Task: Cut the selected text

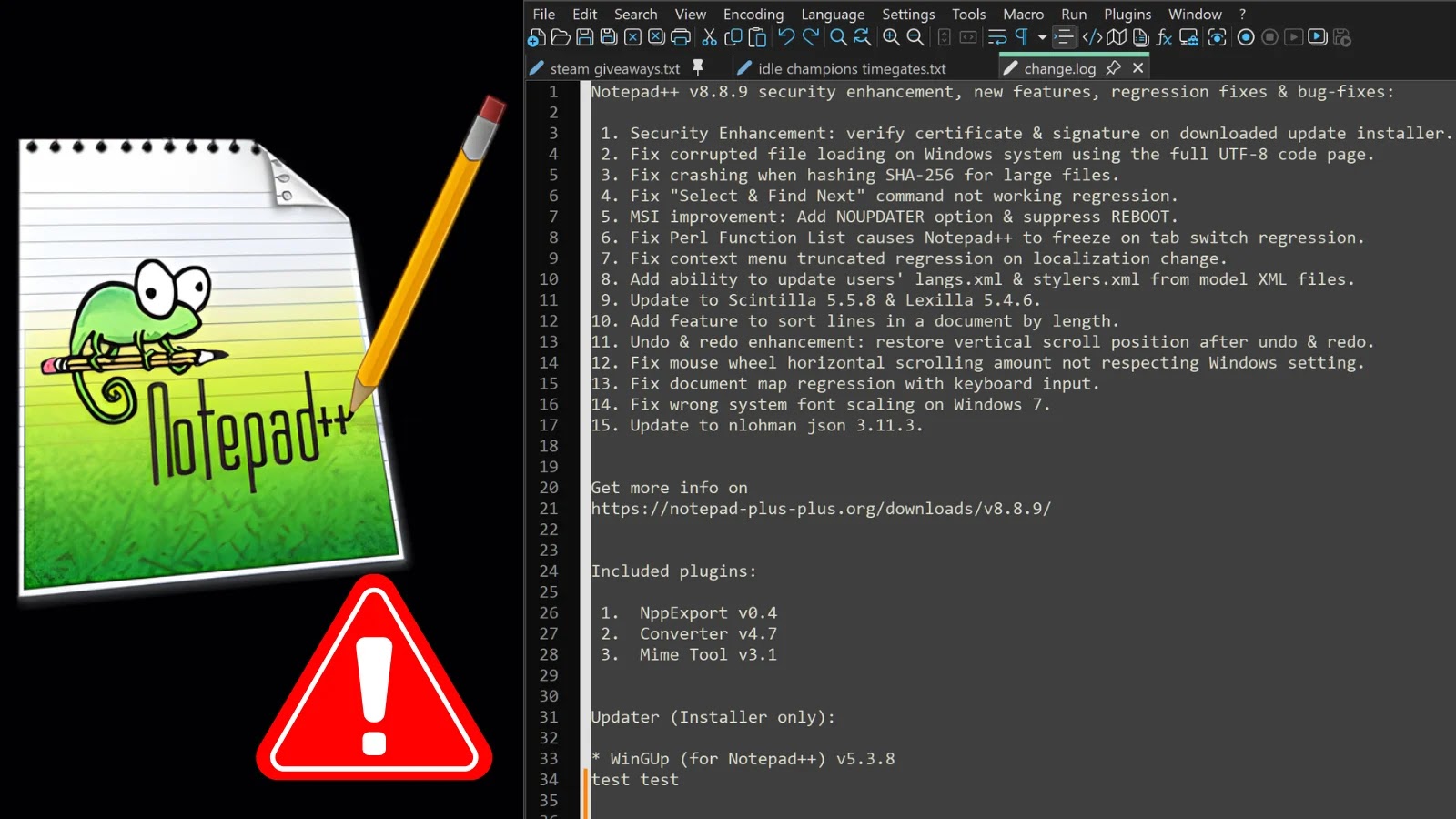Action: pyautogui.click(x=708, y=37)
